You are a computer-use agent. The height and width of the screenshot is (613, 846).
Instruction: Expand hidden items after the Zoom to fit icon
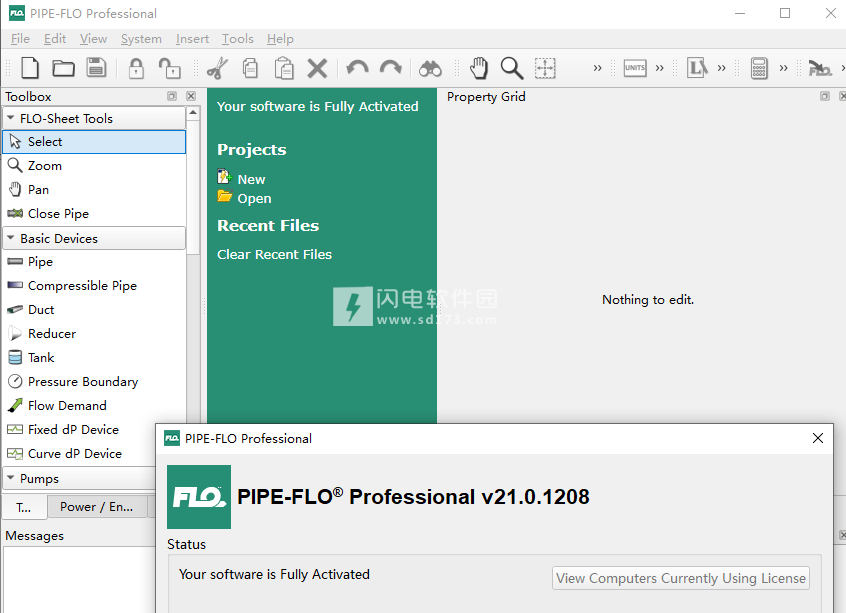(597, 69)
